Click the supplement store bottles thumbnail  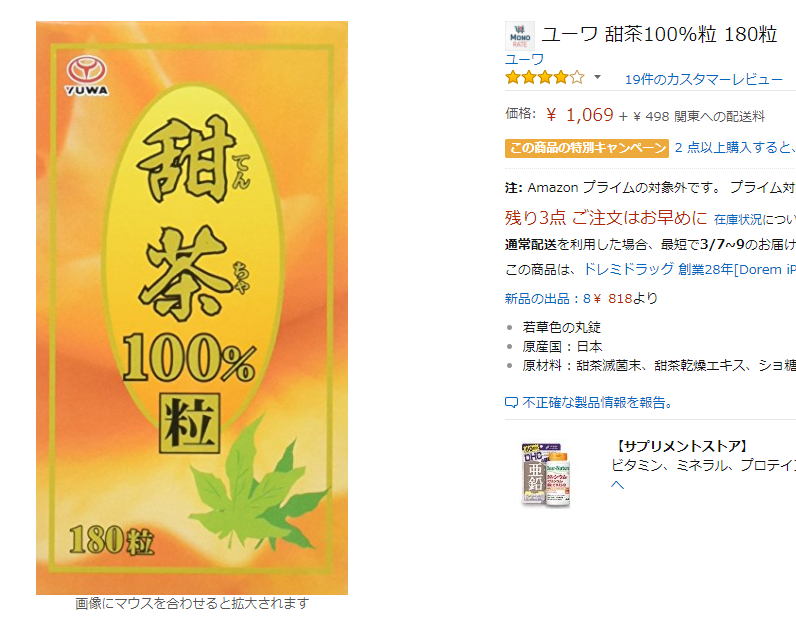tap(546, 475)
